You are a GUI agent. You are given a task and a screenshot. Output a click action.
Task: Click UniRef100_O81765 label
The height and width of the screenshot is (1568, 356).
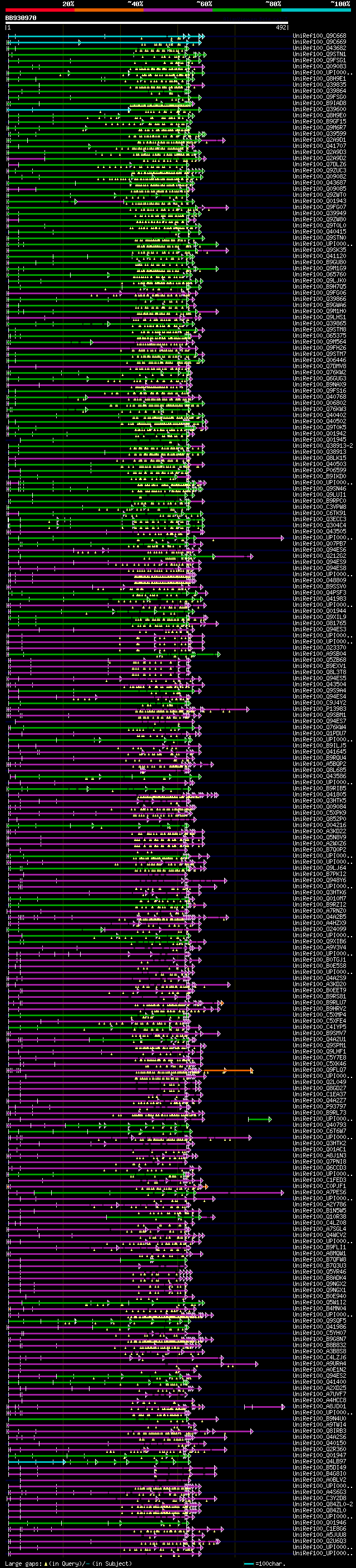[x=319, y=624]
